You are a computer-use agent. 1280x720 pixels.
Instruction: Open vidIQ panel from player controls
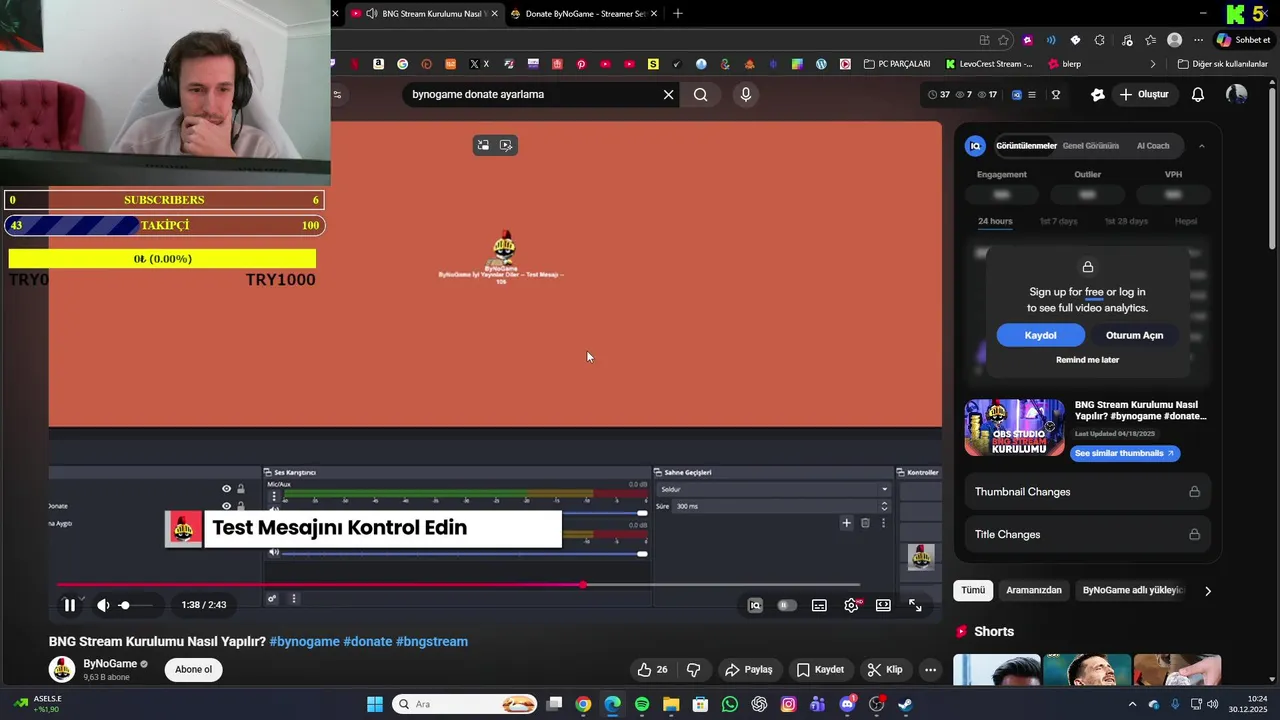pyautogui.click(x=755, y=605)
